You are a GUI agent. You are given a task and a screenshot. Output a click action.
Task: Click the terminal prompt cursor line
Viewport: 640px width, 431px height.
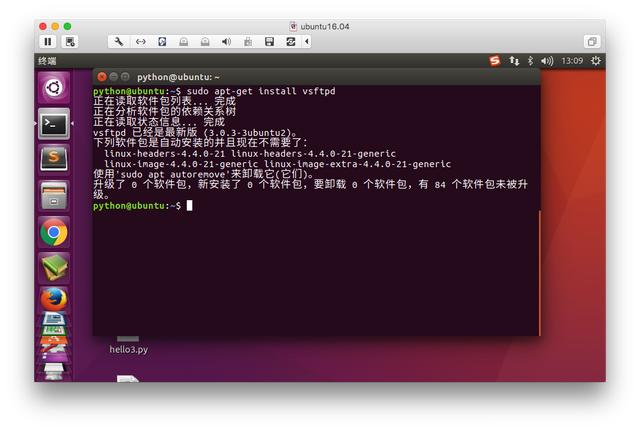142,205
